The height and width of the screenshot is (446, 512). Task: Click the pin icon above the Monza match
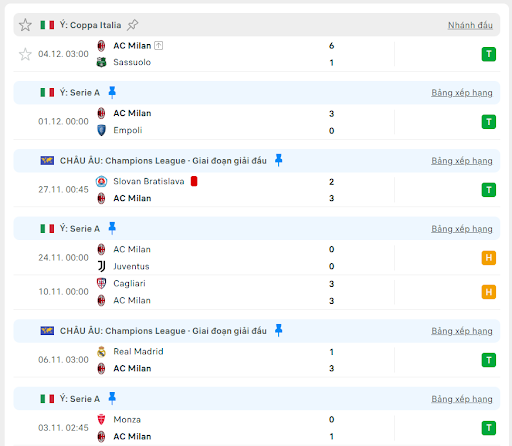point(112,398)
